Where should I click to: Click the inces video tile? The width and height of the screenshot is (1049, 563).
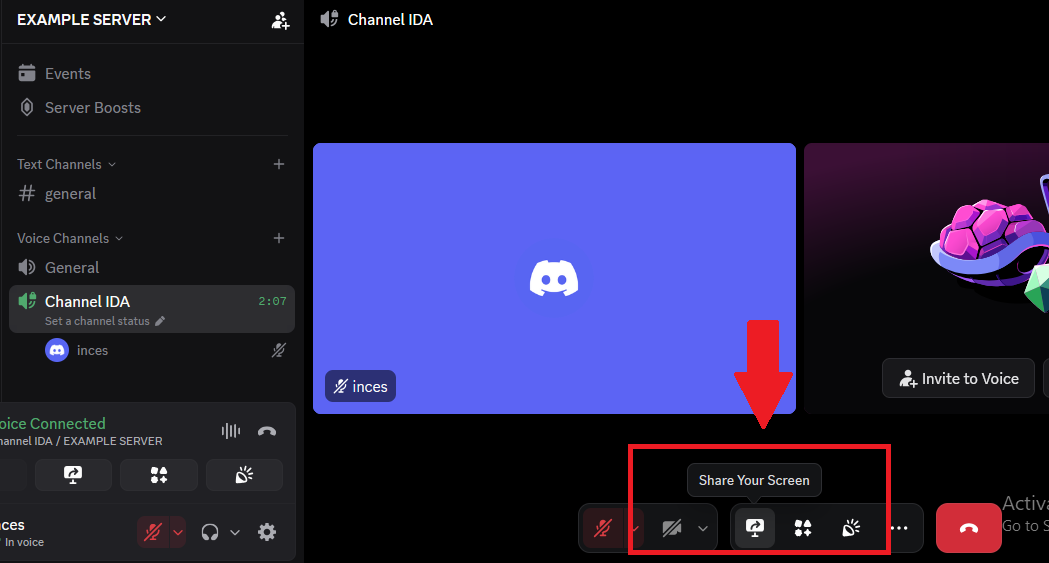pos(555,278)
